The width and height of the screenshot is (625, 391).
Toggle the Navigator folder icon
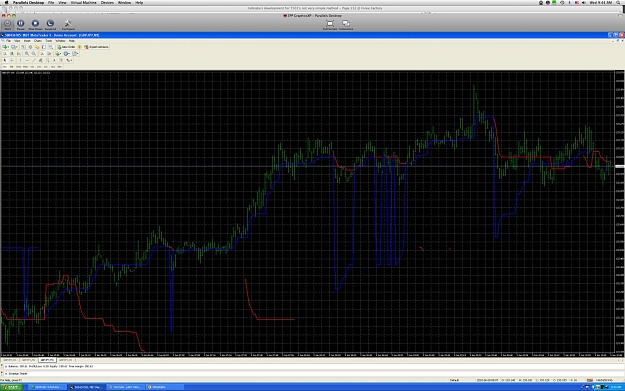tap(37, 47)
